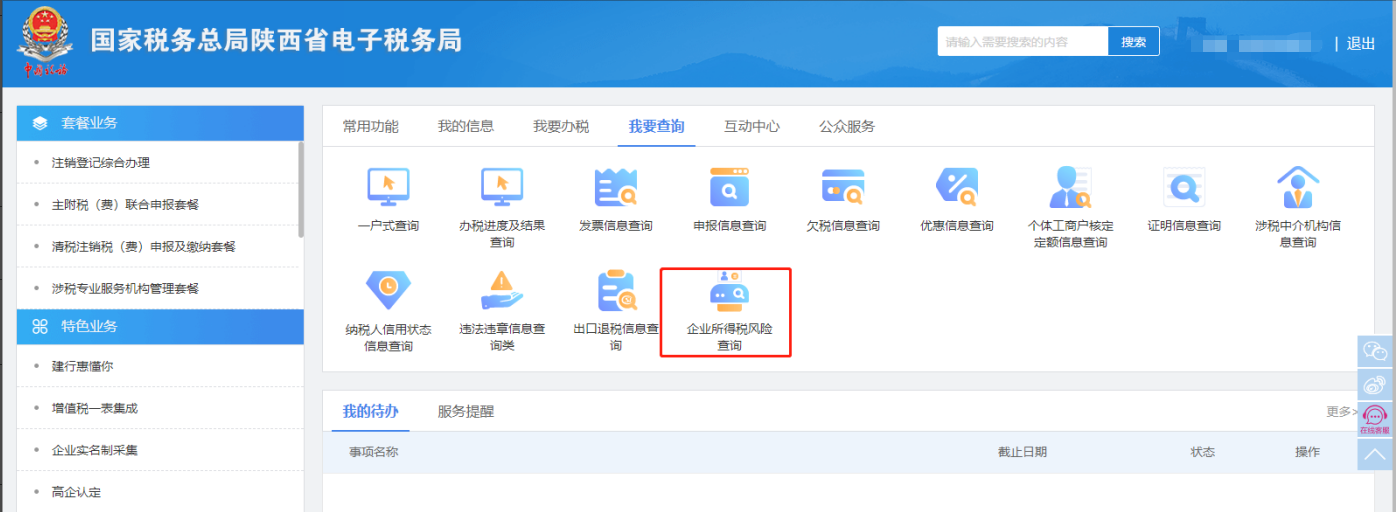Viewport: 1396px width, 512px height.
Task: Open 违法违章信息查询类 icon
Action: click(502, 290)
